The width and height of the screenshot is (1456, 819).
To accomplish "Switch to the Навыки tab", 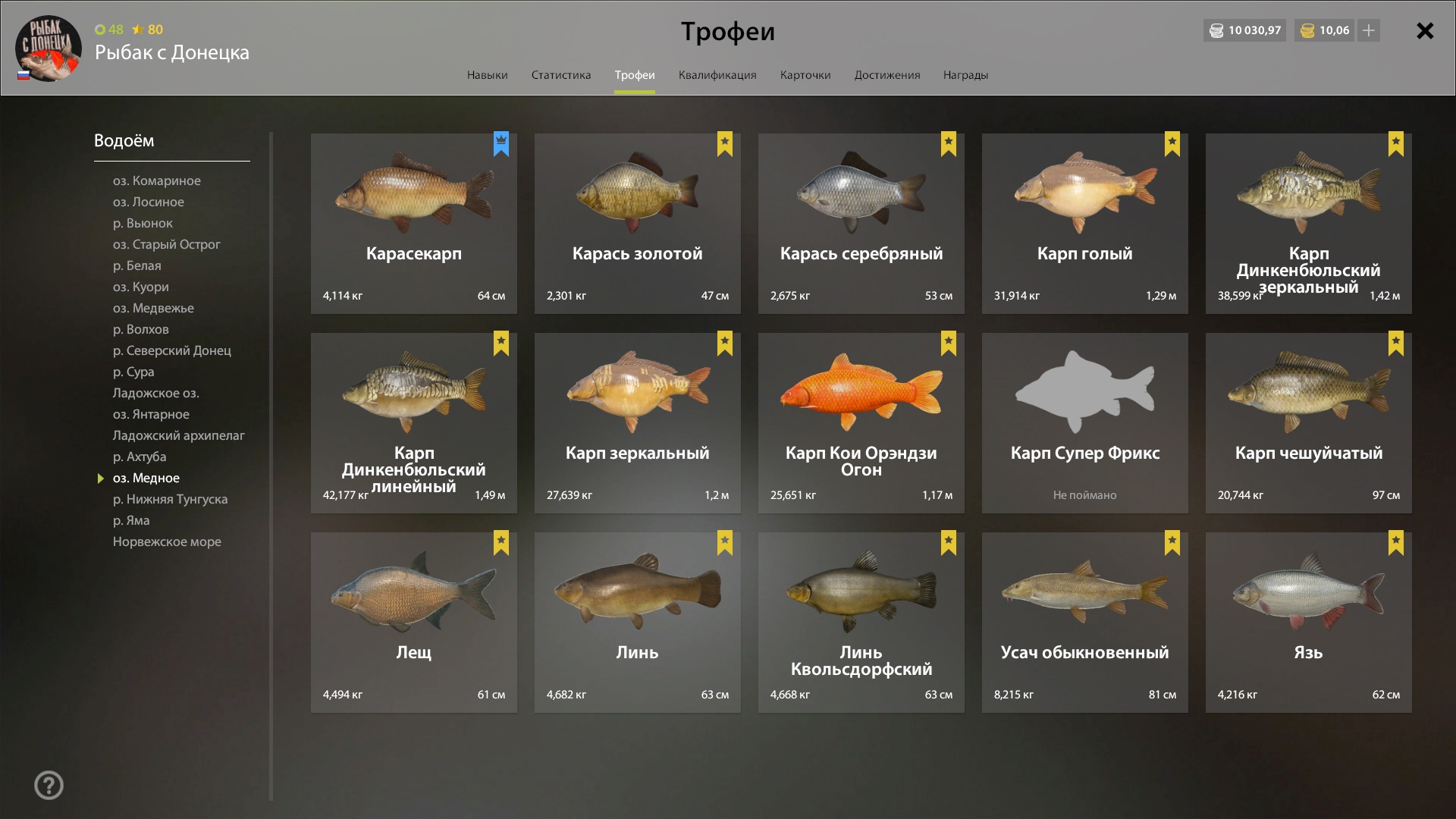I will pos(487,75).
